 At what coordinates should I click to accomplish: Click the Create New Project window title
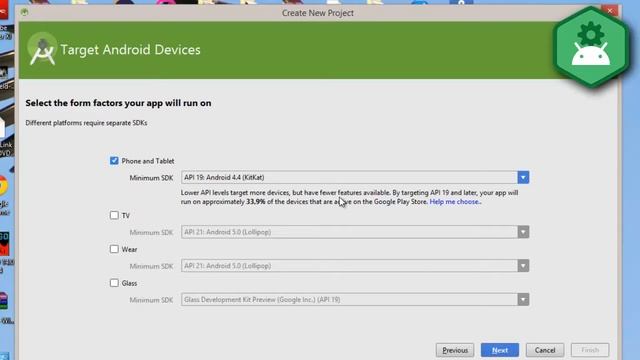tap(318, 13)
